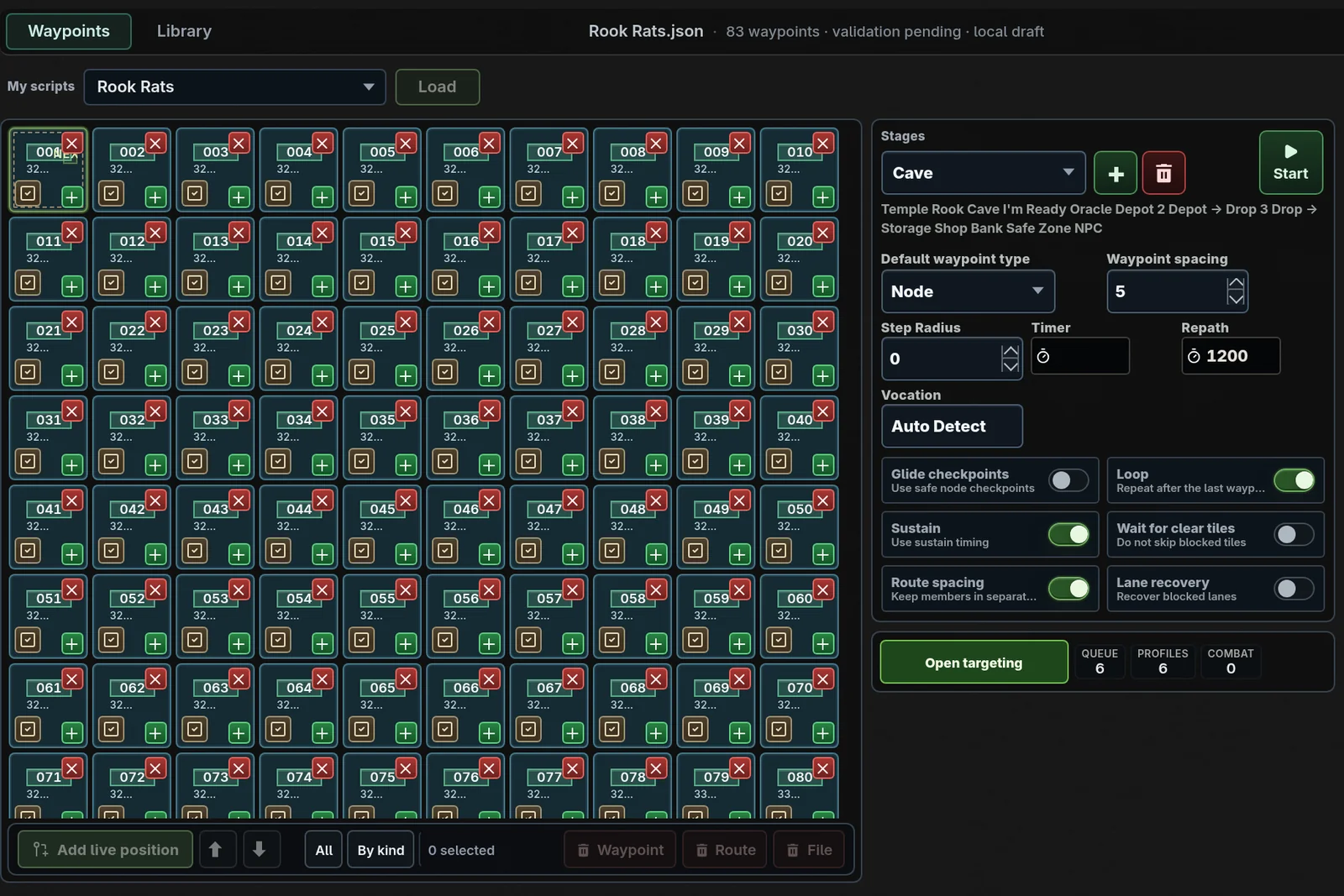Switch to the Waypoints tab

[69, 31]
